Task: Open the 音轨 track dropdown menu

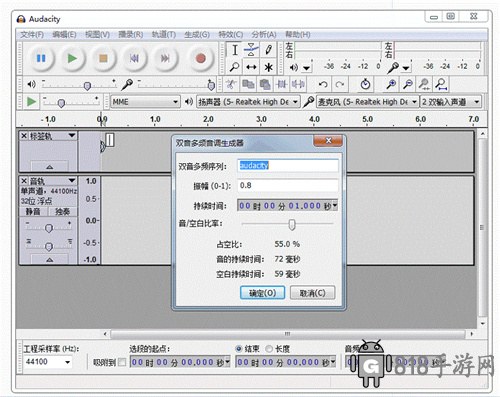Action: point(72,181)
